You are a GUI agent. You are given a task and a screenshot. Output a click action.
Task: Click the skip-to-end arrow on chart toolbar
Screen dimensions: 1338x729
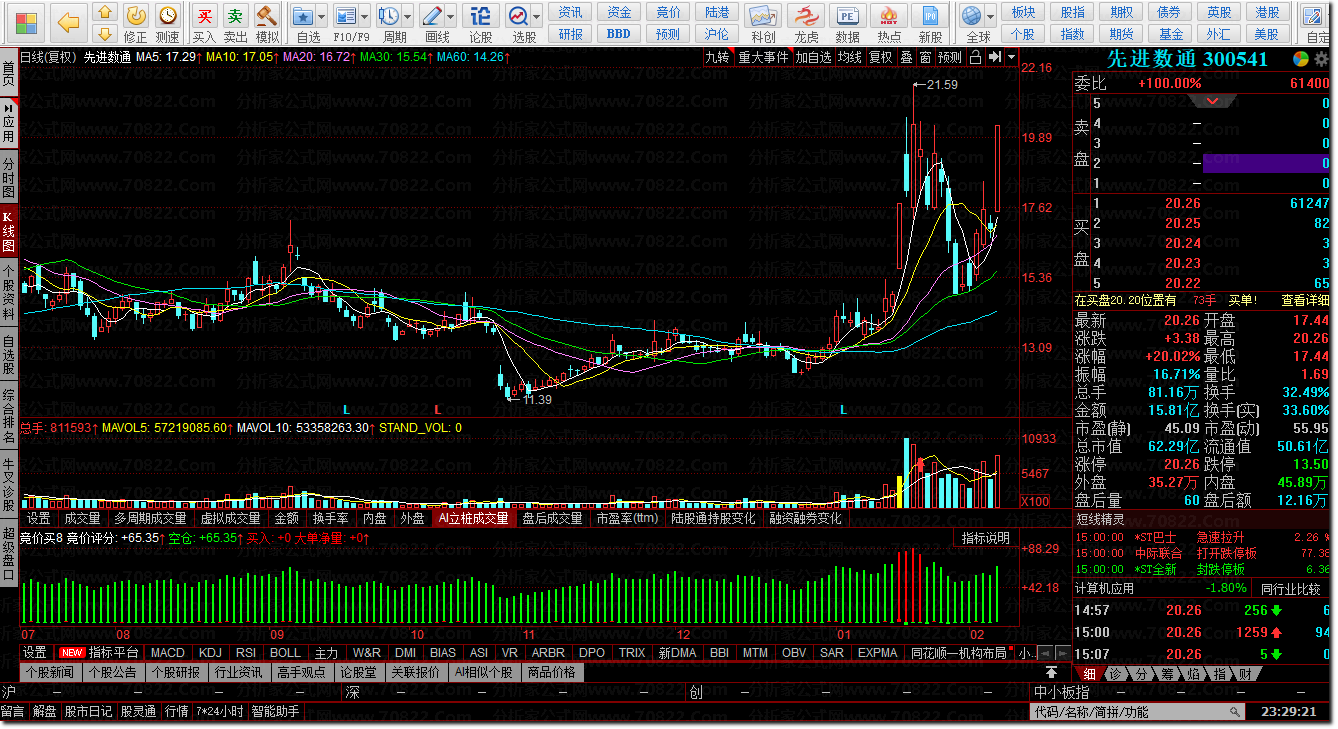(994, 57)
